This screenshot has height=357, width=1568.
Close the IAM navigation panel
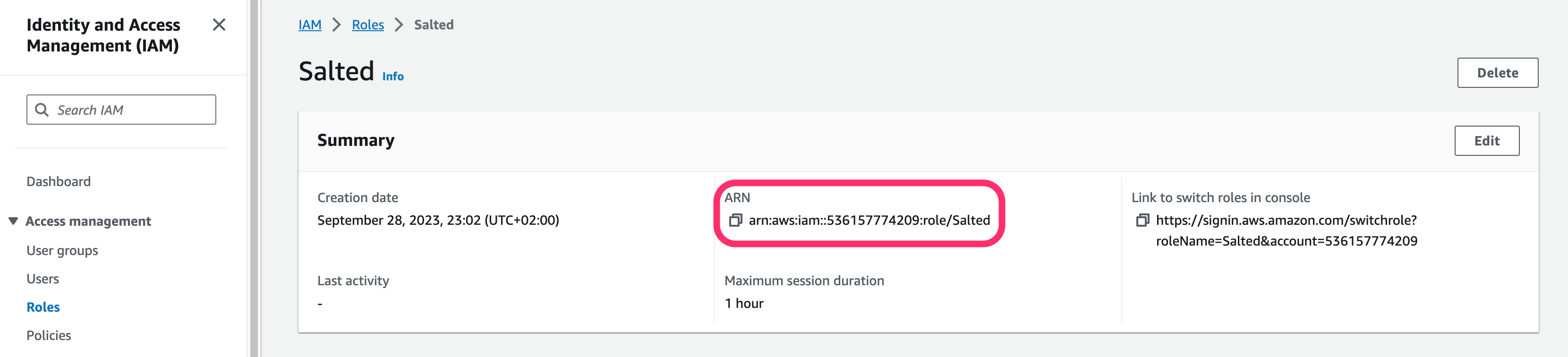point(219,25)
